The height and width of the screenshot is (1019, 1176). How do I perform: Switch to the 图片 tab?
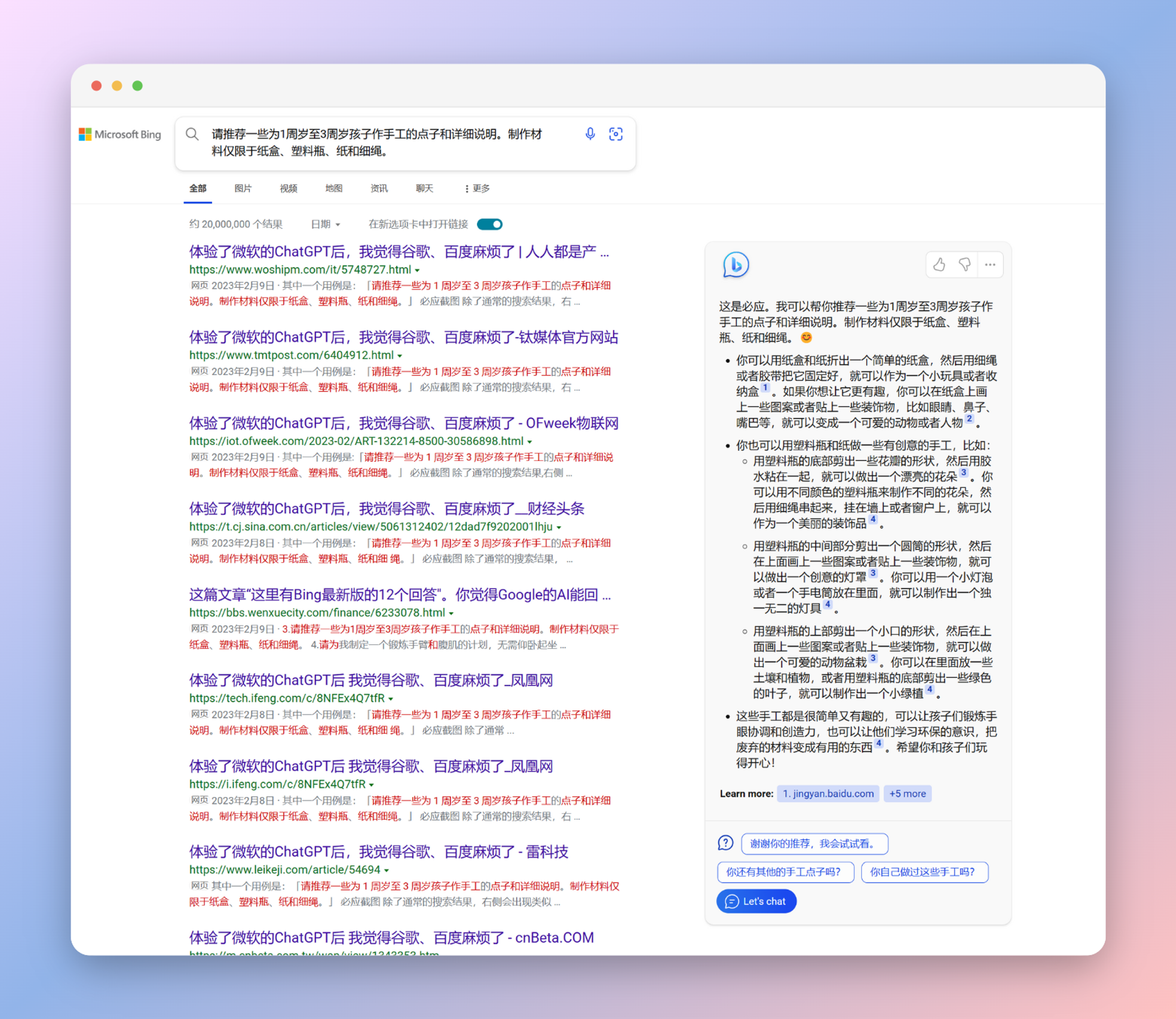tap(243, 188)
